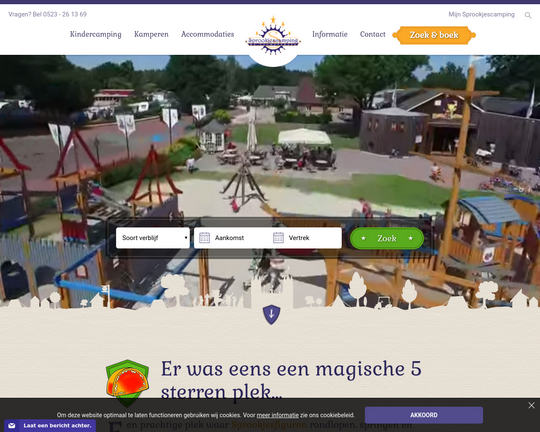Image resolution: width=540 pixels, height=432 pixels.
Task: Click the heading Er was eens een magische
Action: click(291, 380)
